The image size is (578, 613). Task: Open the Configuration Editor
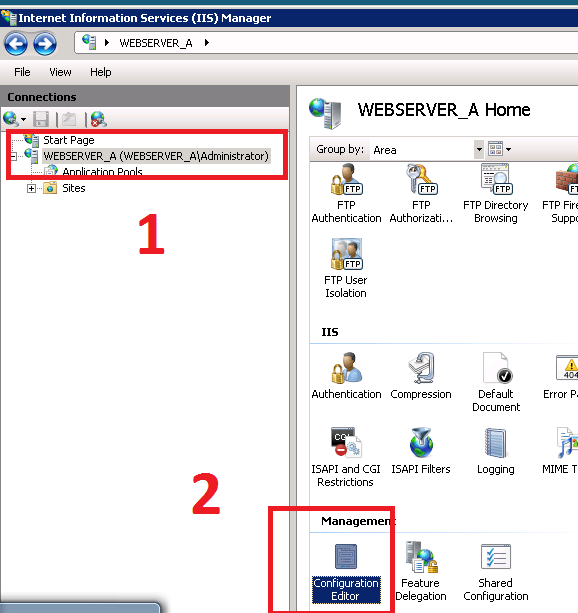coord(346,573)
